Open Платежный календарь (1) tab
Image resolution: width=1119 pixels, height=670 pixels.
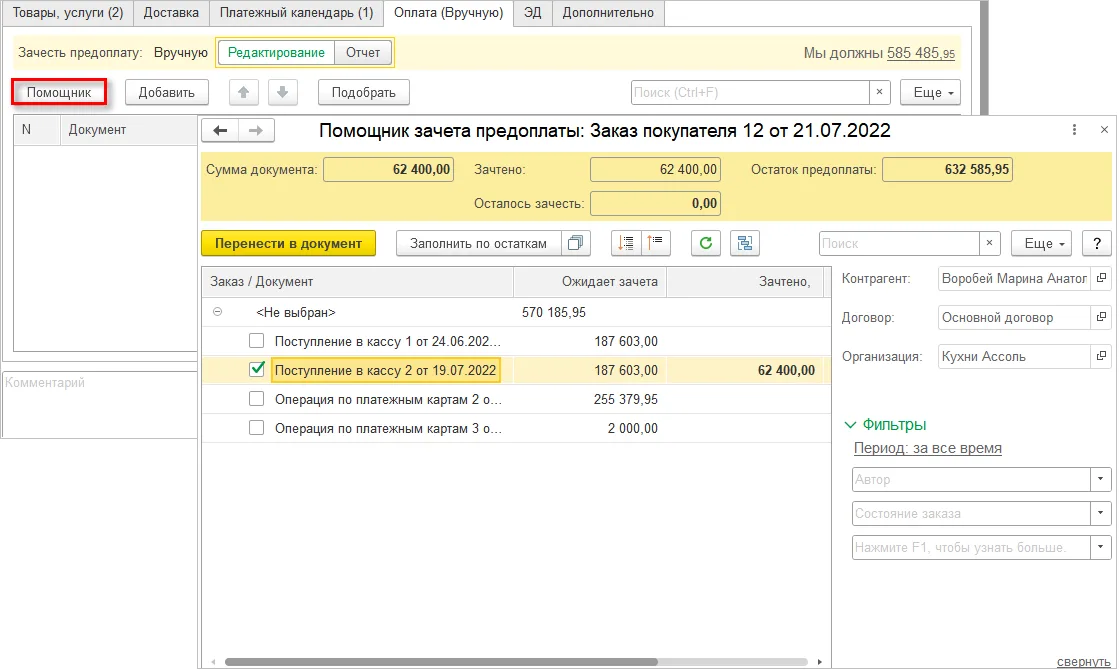coord(296,13)
